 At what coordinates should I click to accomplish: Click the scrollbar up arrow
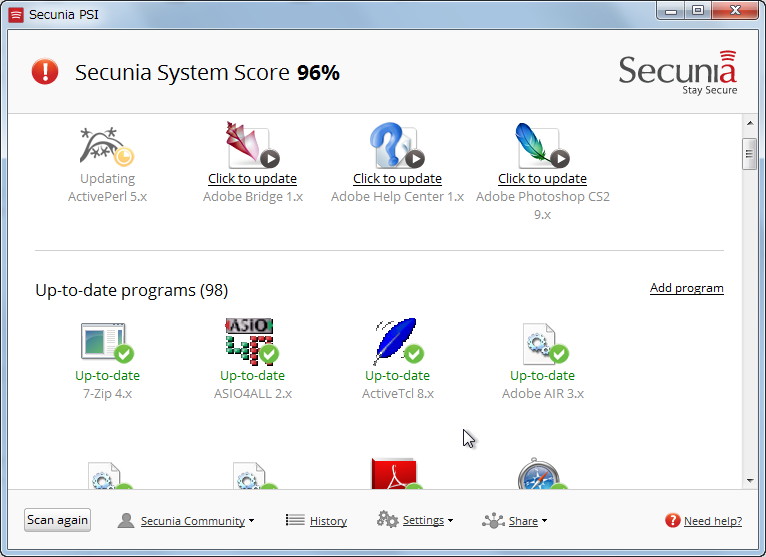pos(750,123)
